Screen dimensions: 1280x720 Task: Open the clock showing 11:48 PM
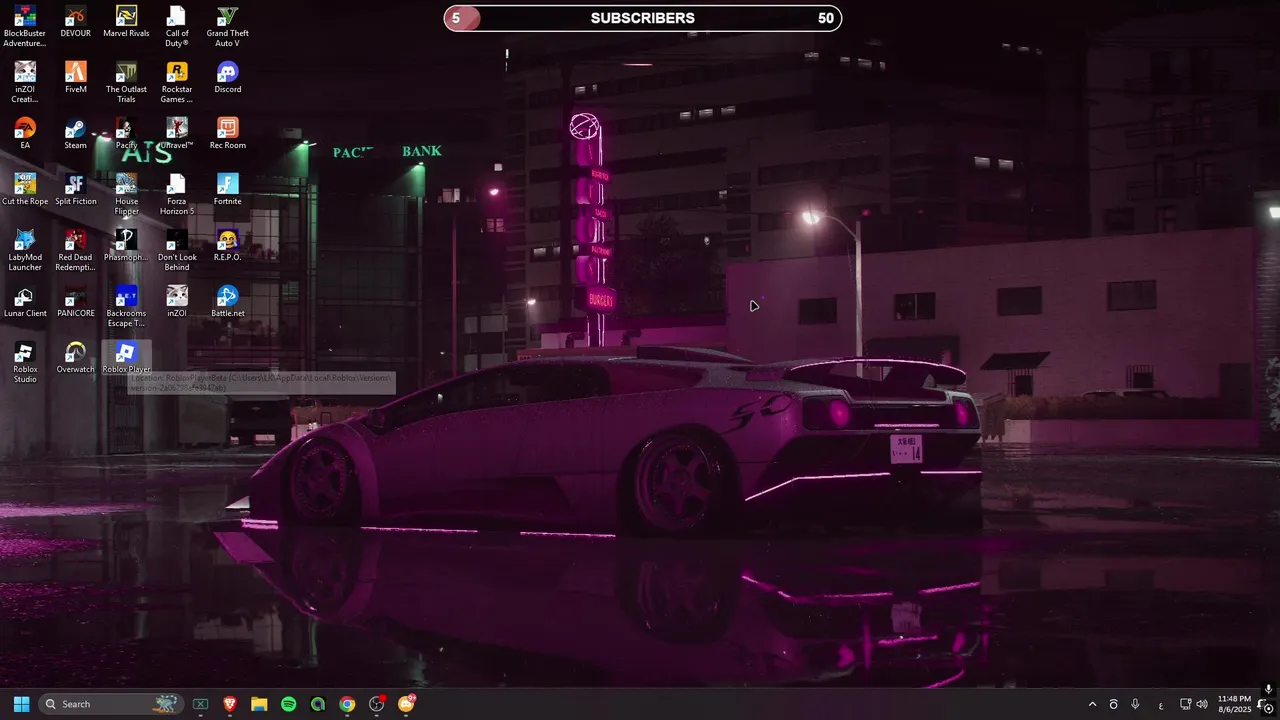pos(1234,704)
